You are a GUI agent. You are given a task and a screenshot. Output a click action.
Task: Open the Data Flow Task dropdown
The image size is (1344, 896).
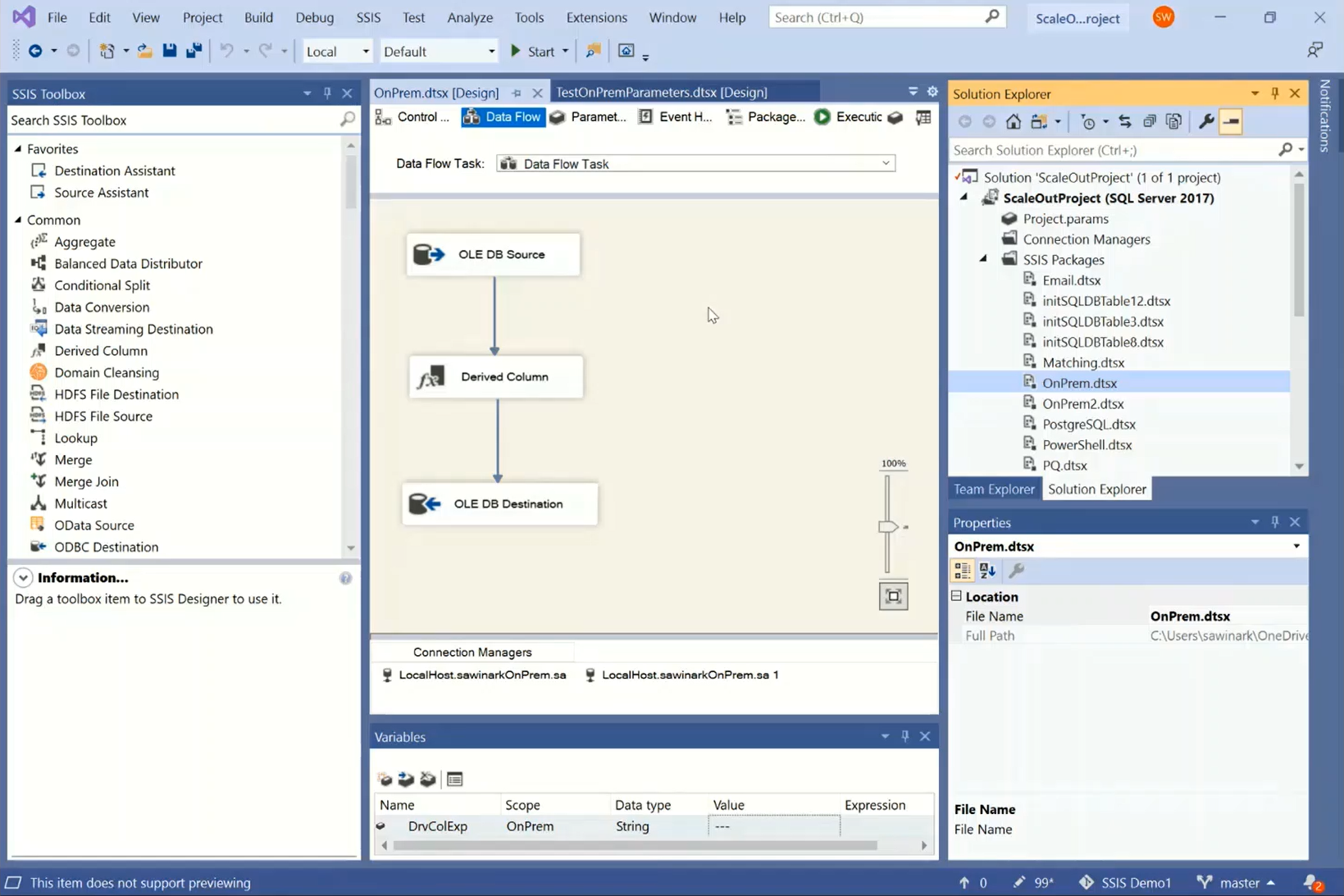(x=885, y=163)
